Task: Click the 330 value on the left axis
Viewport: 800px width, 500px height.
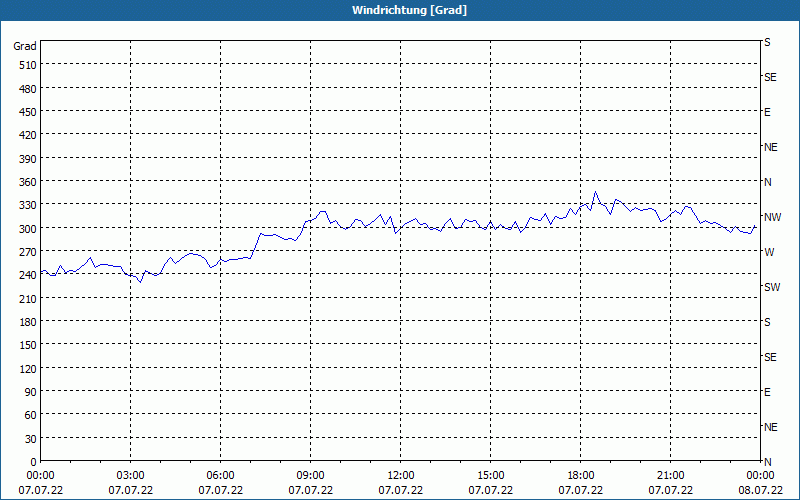Action: (28, 206)
